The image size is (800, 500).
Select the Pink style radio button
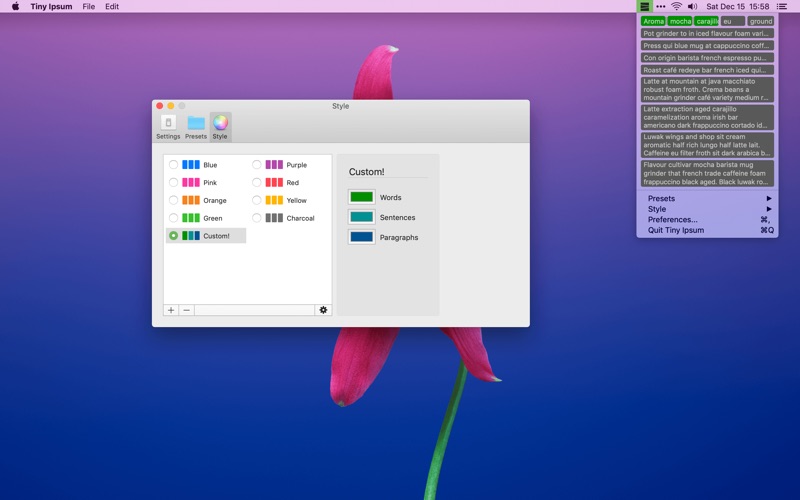pyautogui.click(x=173, y=182)
